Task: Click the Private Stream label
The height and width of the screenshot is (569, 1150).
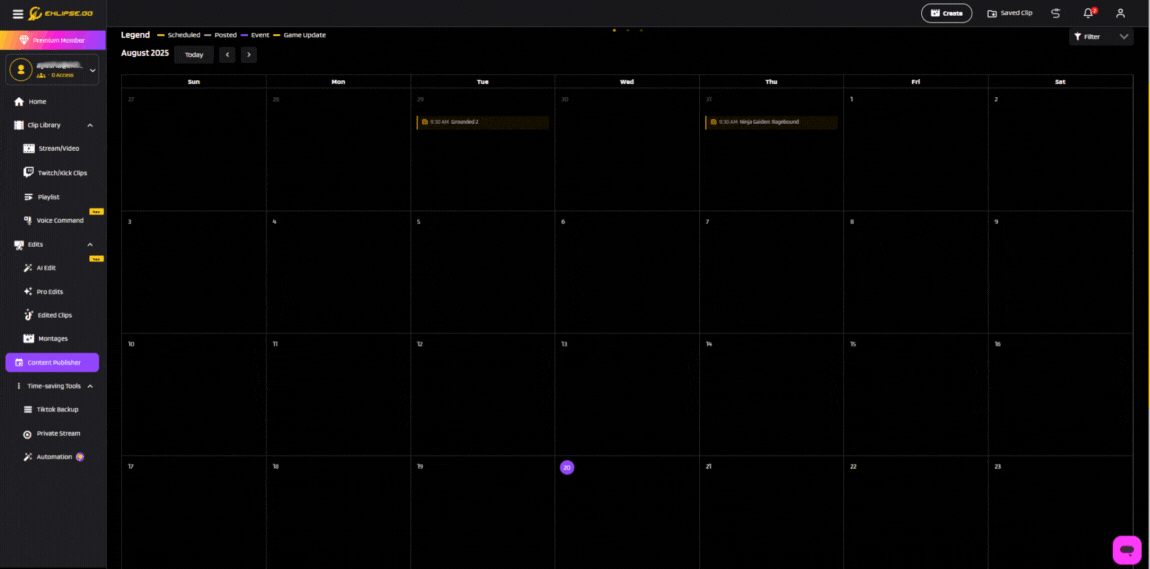Action: point(59,433)
